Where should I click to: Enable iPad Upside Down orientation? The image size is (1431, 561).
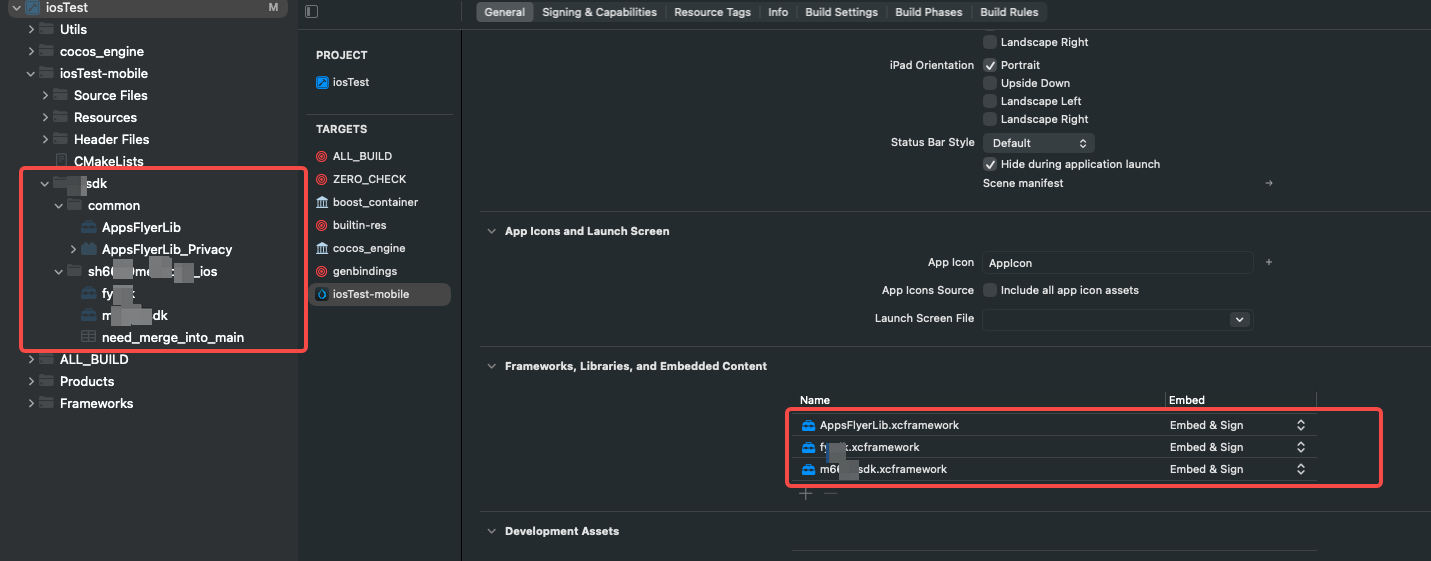point(990,83)
